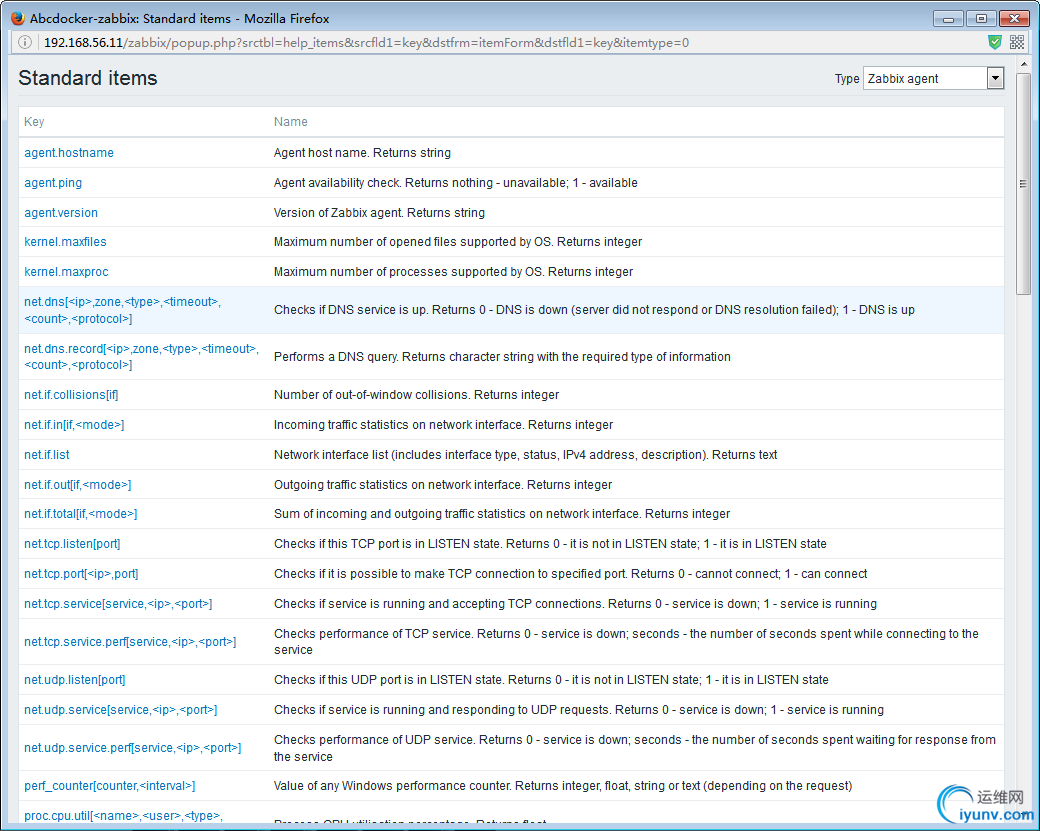Image resolution: width=1040 pixels, height=831 pixels.
Task: Select the net.if.out[if,<mode>] key
Action: pyautogui.click(x=78, y=484)
